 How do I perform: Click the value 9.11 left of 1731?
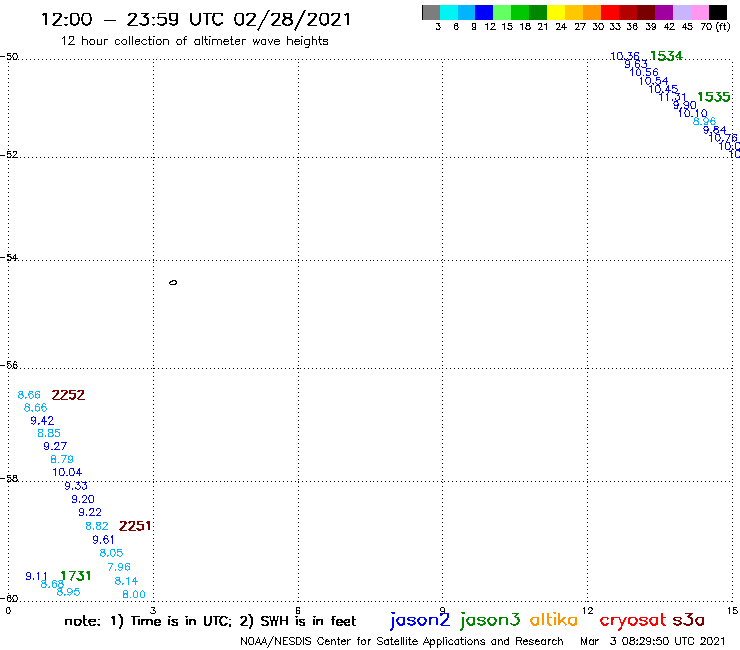point(36,576)
